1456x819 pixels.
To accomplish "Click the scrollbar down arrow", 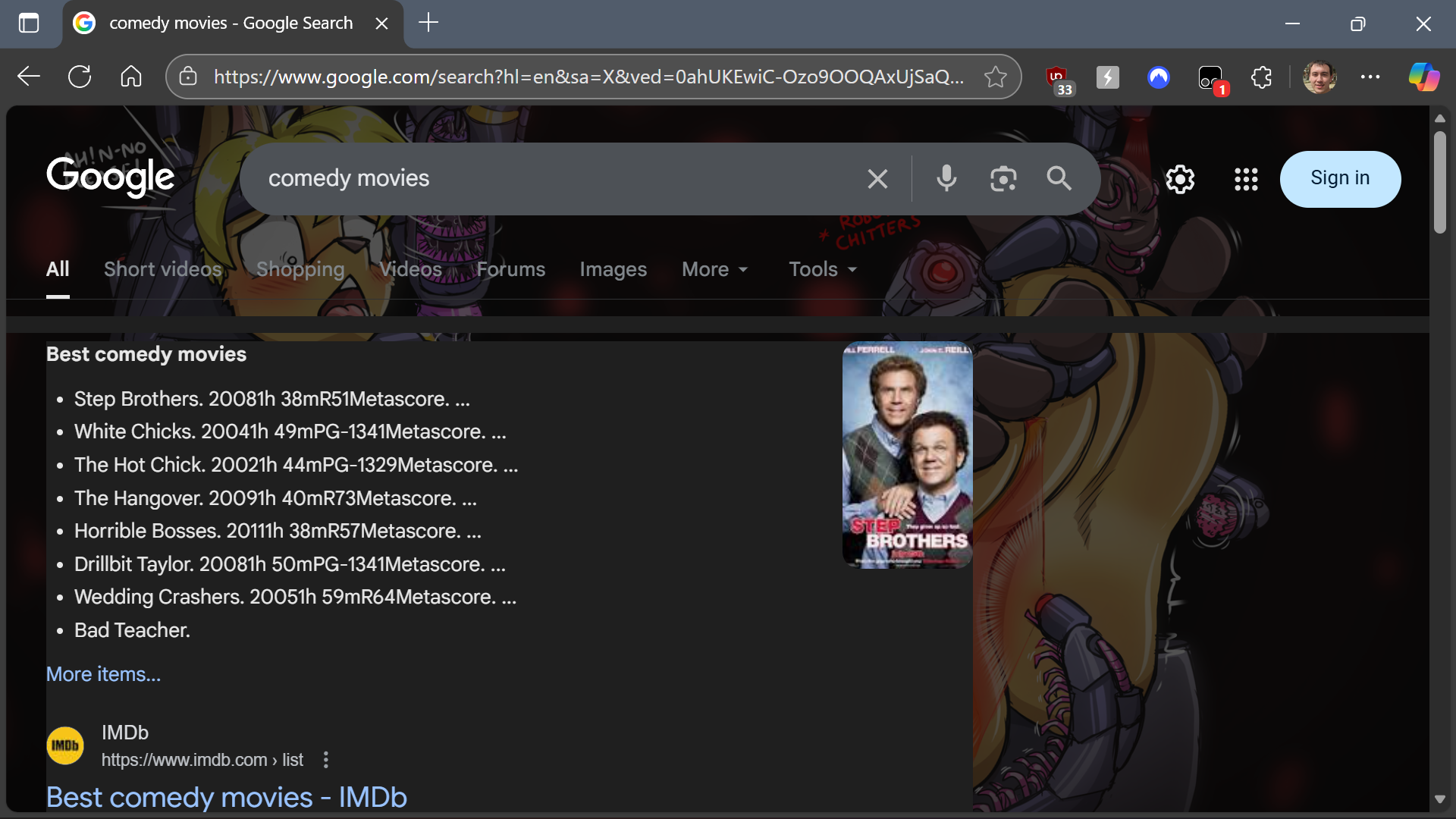I will click(x=1439, y=799).
